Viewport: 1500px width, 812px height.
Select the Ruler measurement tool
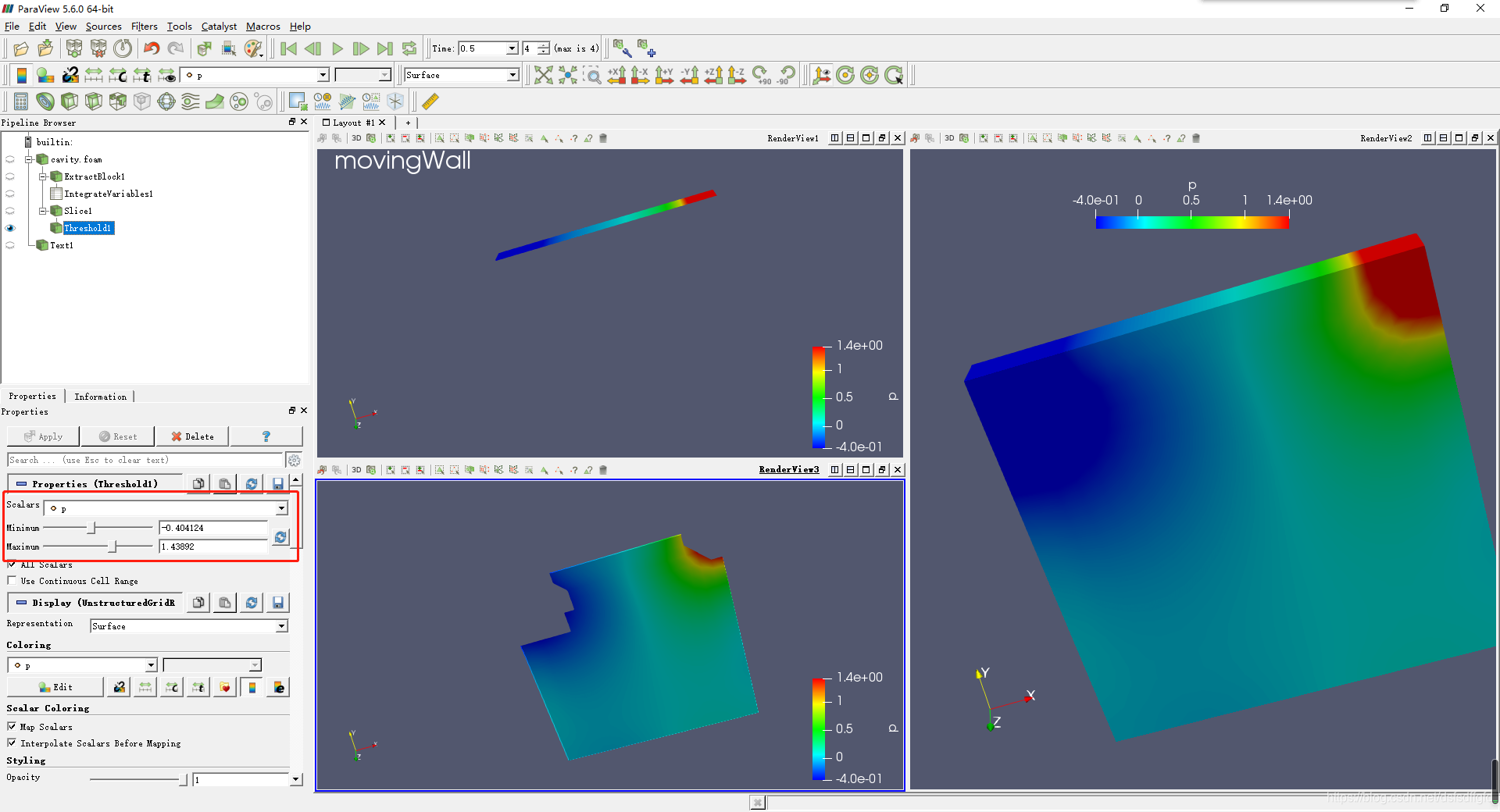(x=430, y=101)
